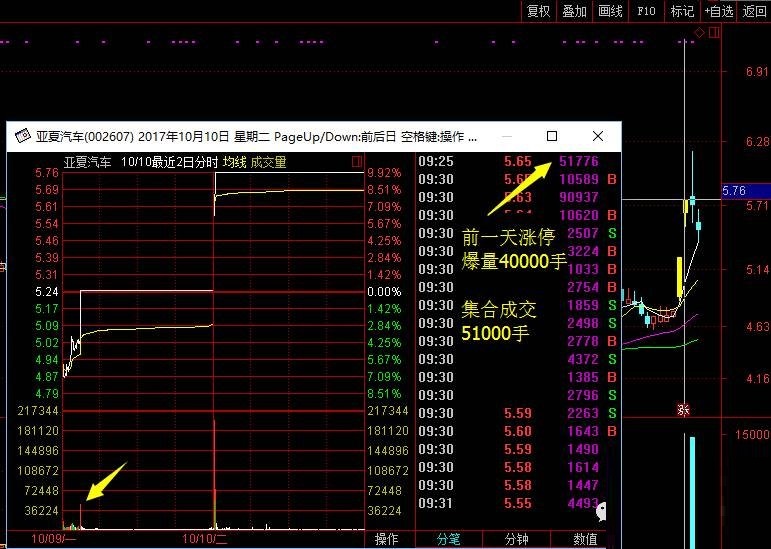Switch to the 分笔 tab
The height and width of the screenshot is (549, 771).
[448, 539]
